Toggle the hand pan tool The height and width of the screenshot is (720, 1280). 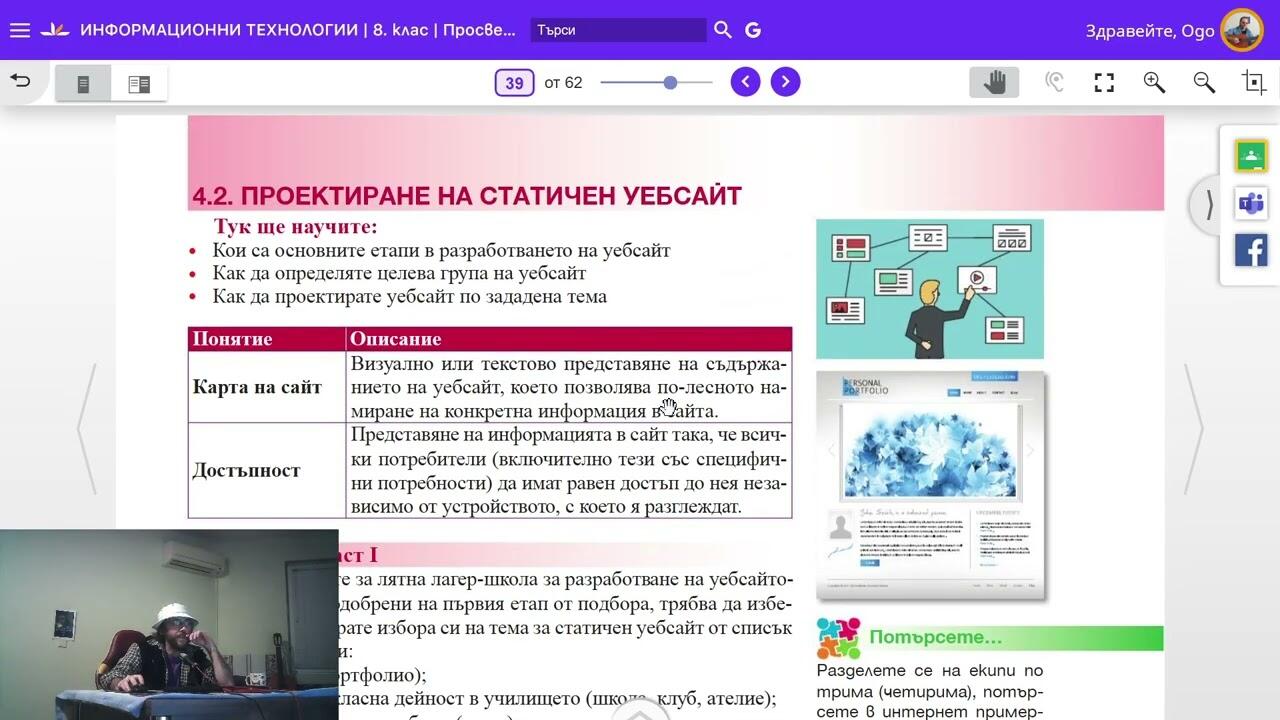[994, 83]
